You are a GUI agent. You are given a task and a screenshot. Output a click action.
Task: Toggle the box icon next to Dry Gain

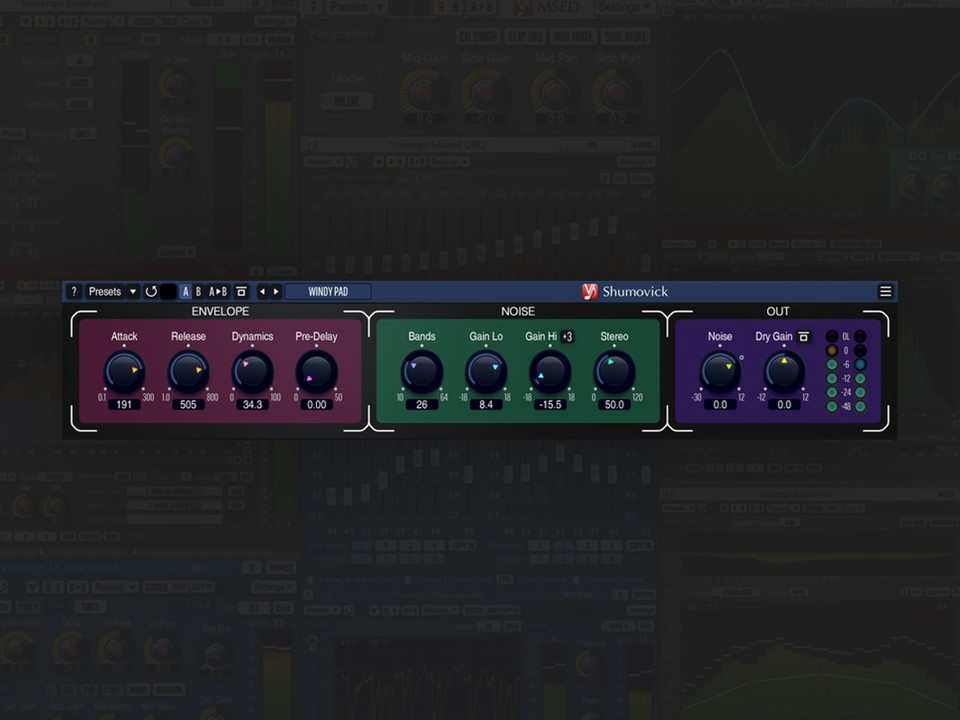tap(803, 337)
